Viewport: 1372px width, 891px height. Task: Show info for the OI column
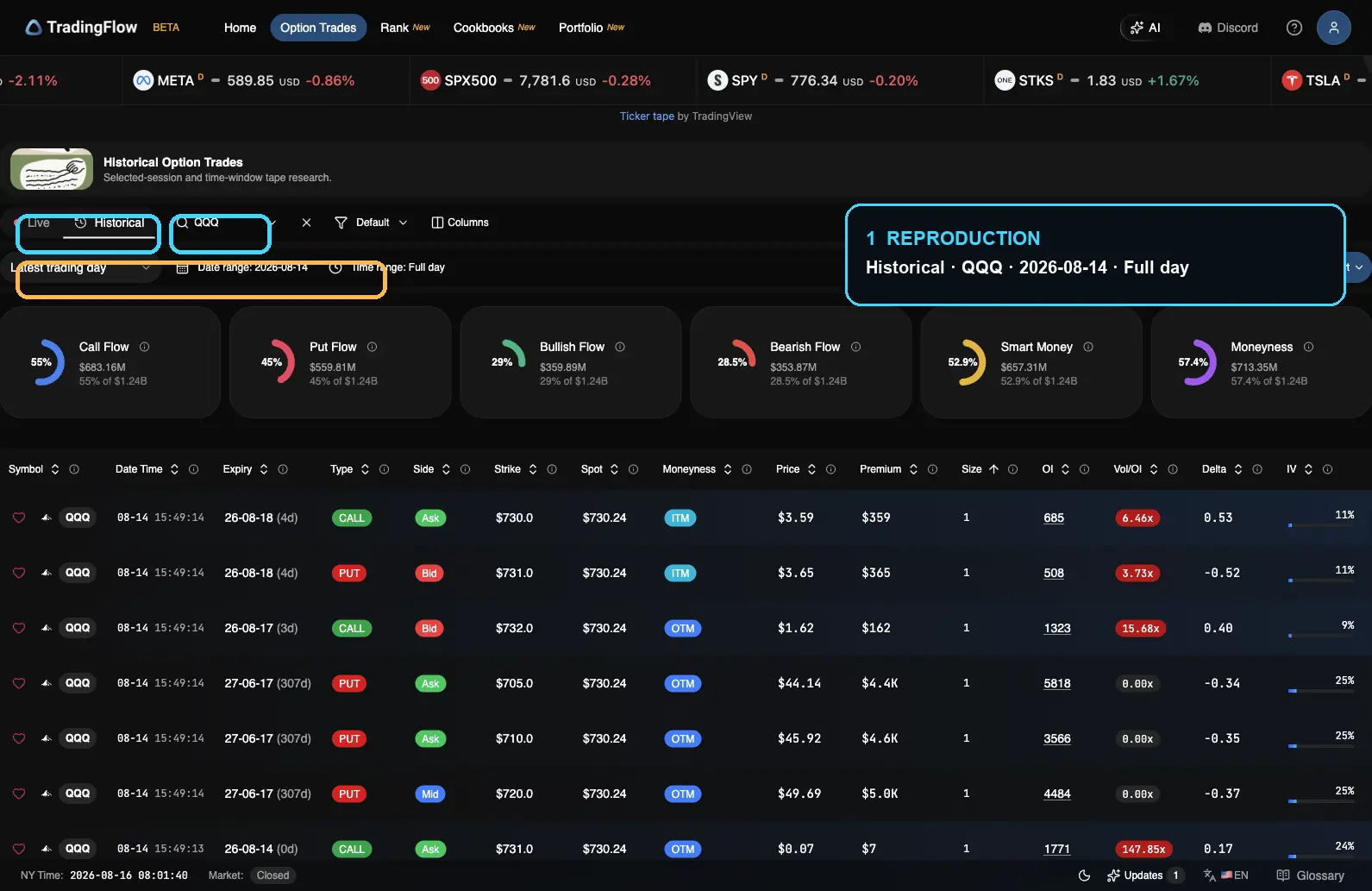point(1084,469)
